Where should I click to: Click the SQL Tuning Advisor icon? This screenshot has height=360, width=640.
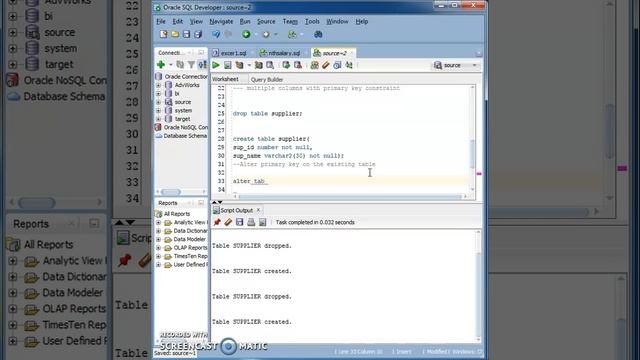click(270, 65)
